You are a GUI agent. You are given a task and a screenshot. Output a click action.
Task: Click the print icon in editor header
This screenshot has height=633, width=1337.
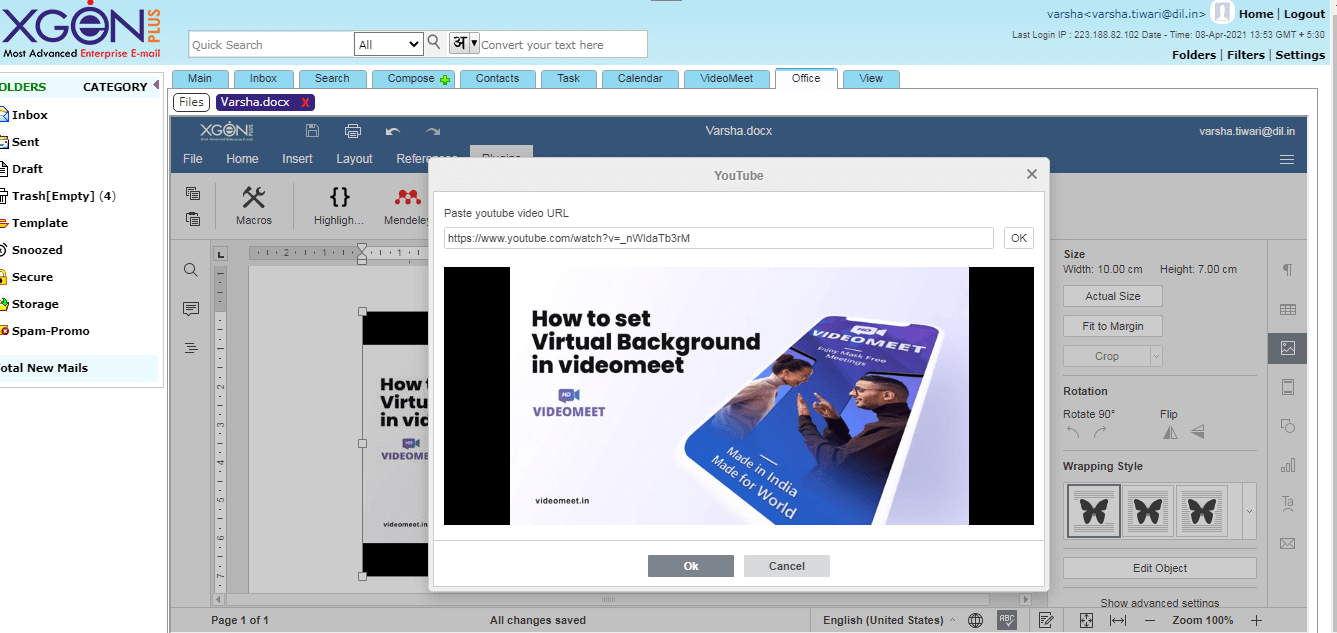pyautogui.click(x=352, y=131)
